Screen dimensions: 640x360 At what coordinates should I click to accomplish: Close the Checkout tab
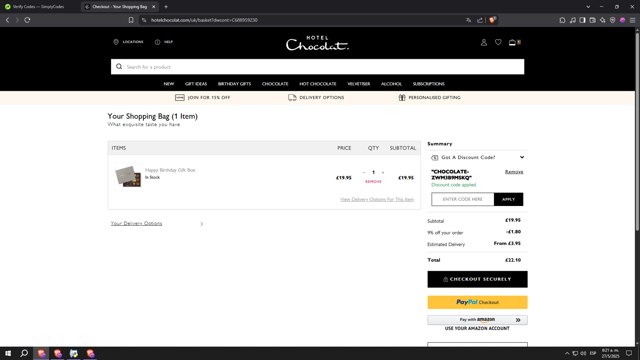(x=153, y=7)
